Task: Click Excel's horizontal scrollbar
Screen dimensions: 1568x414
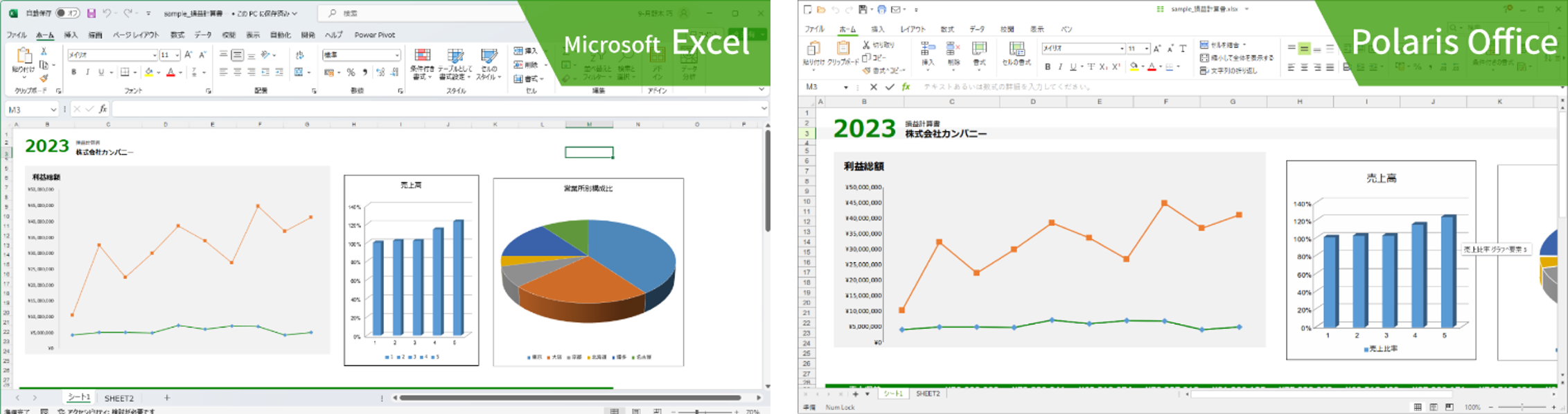Action: tap(570, 398)
